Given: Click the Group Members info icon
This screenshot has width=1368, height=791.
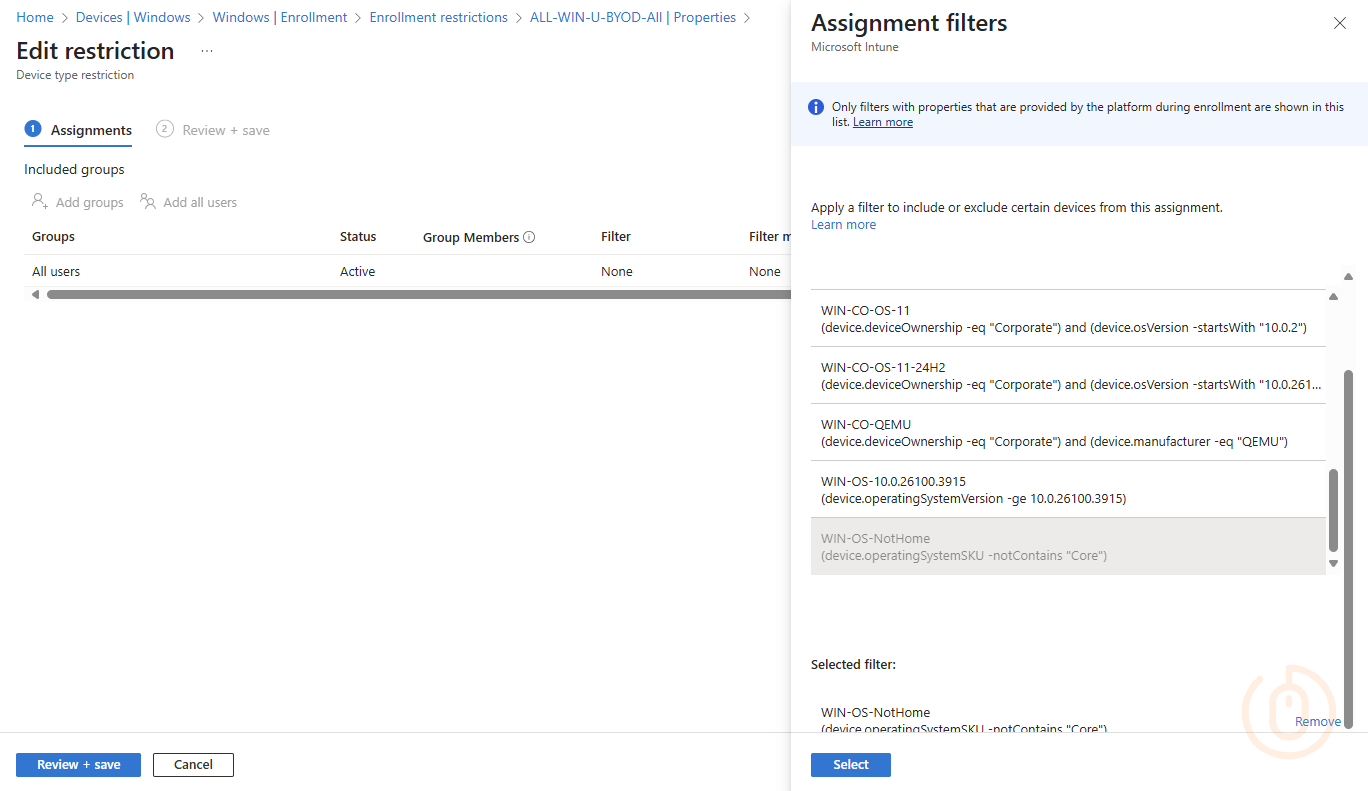Looking at the screenshot, I should point(529,238).
